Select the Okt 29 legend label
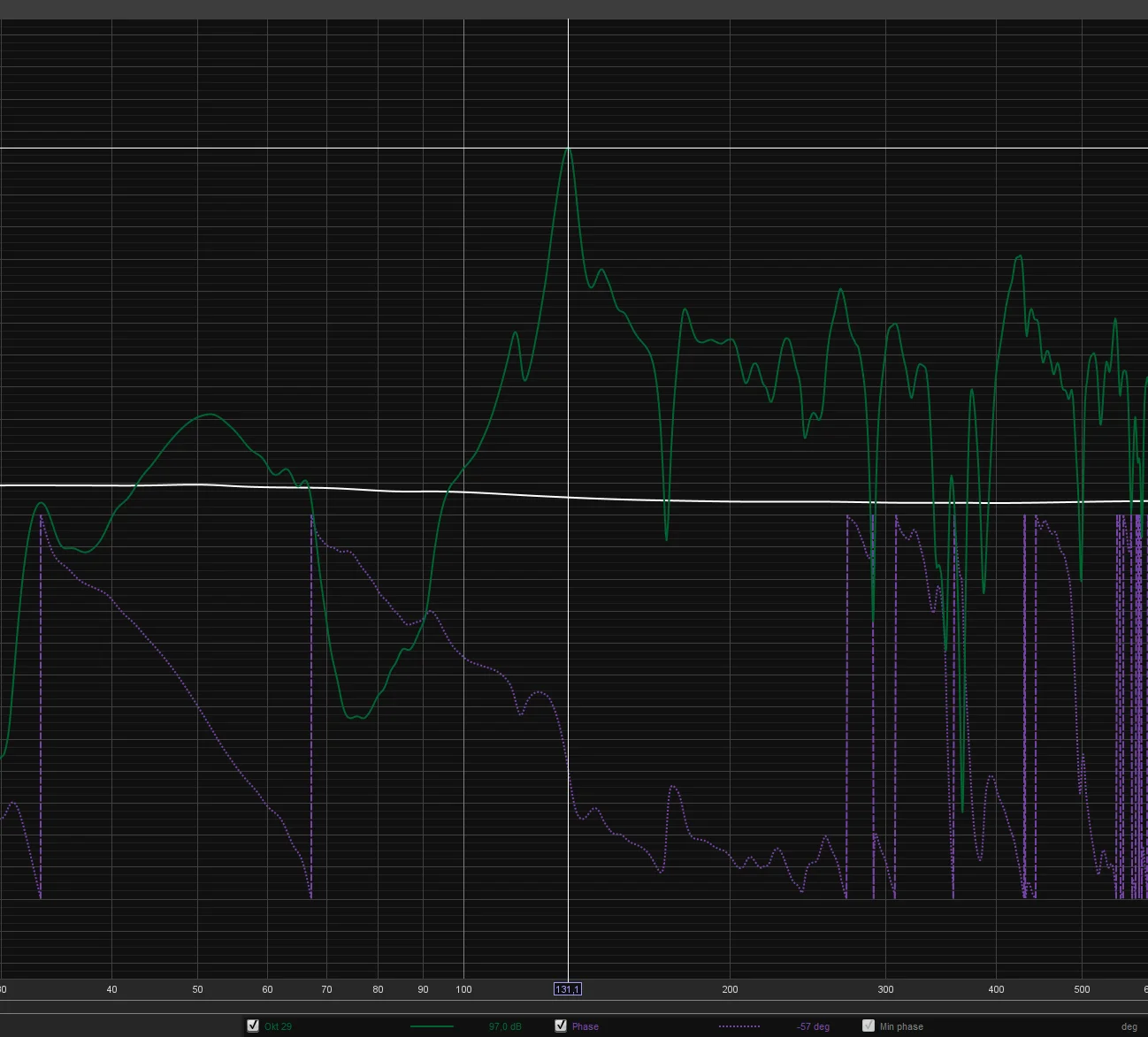Screen dimensions: 1148x1037 (278, 1026)
